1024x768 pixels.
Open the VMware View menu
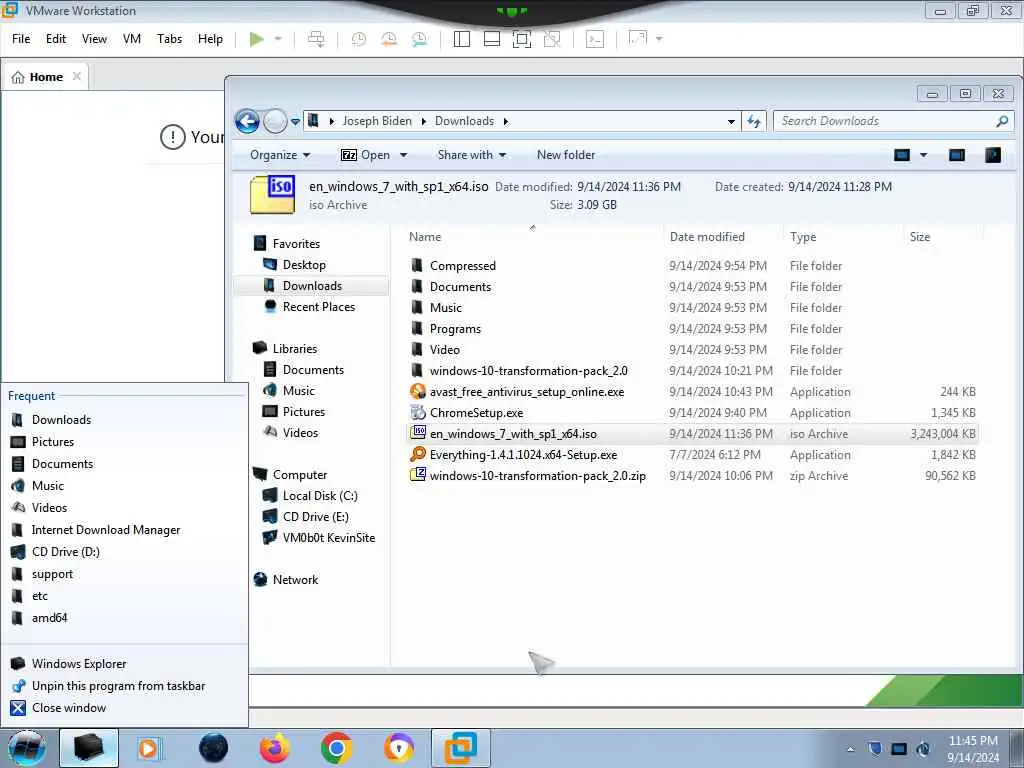(94, 39)
